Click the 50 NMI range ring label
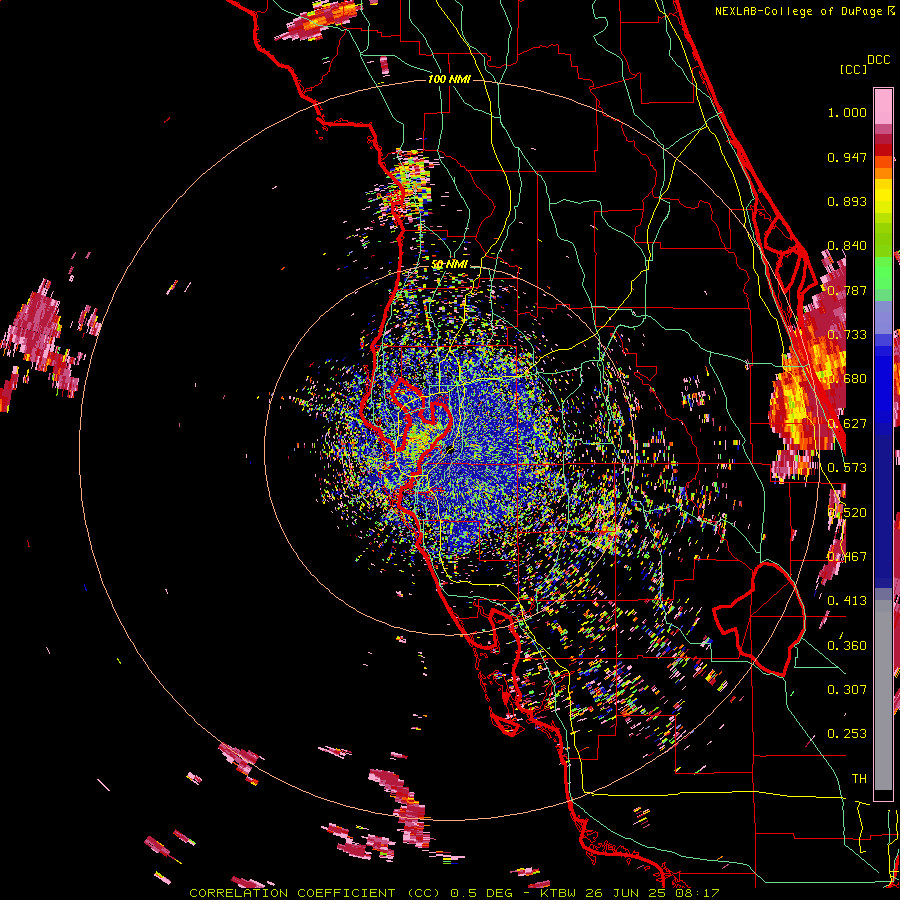The image size is (900, 900). [449, 265]
